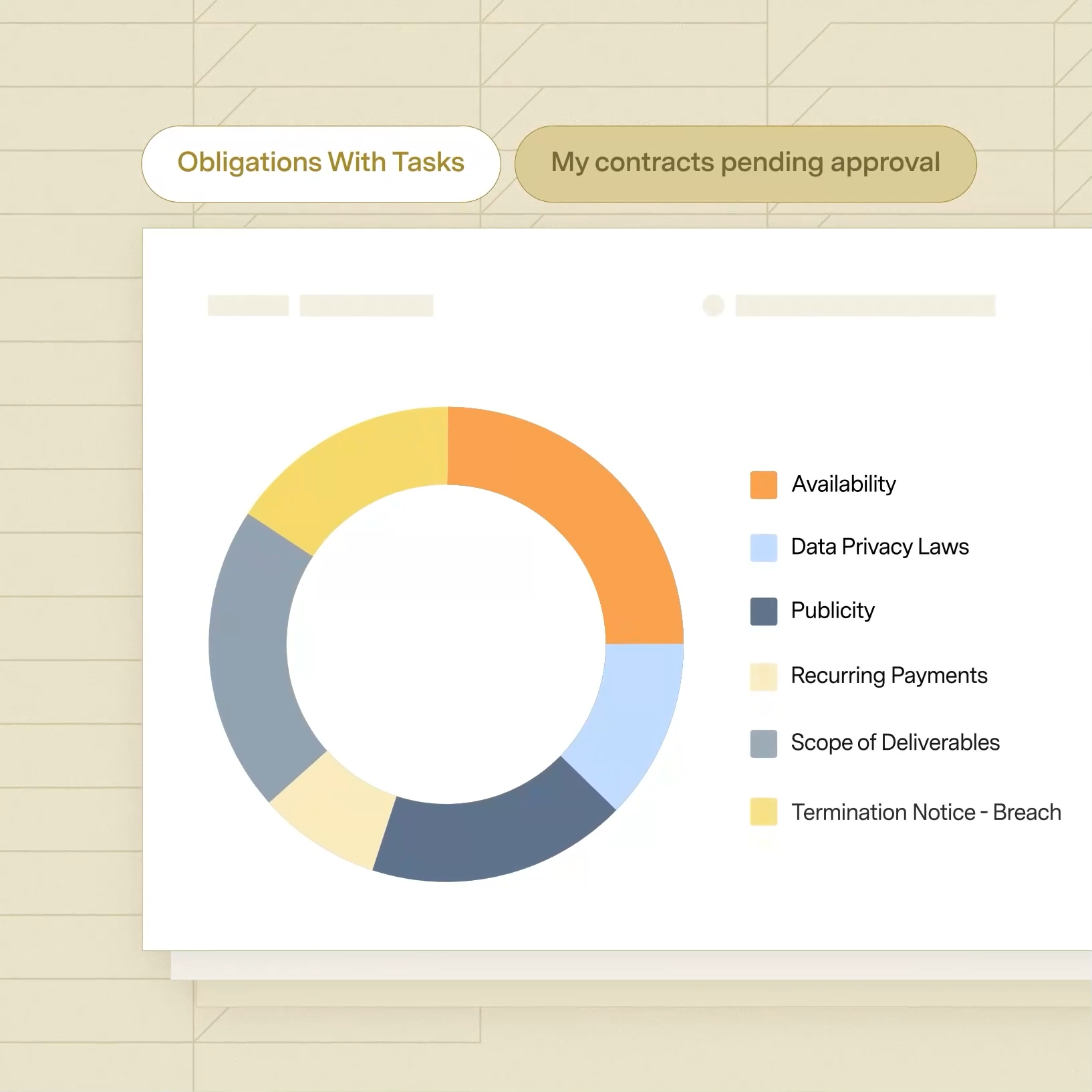Click the yellow Termination Notice - Breach swatch
The height and width of the screenshot is (1092, 1092).
tap(763, 812)
